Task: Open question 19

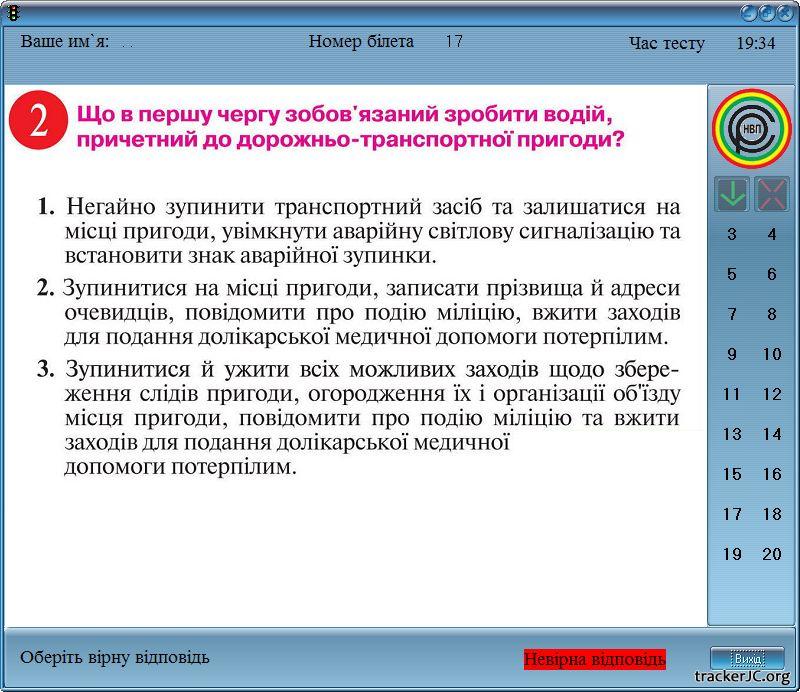Action: (x=732, y=555)
